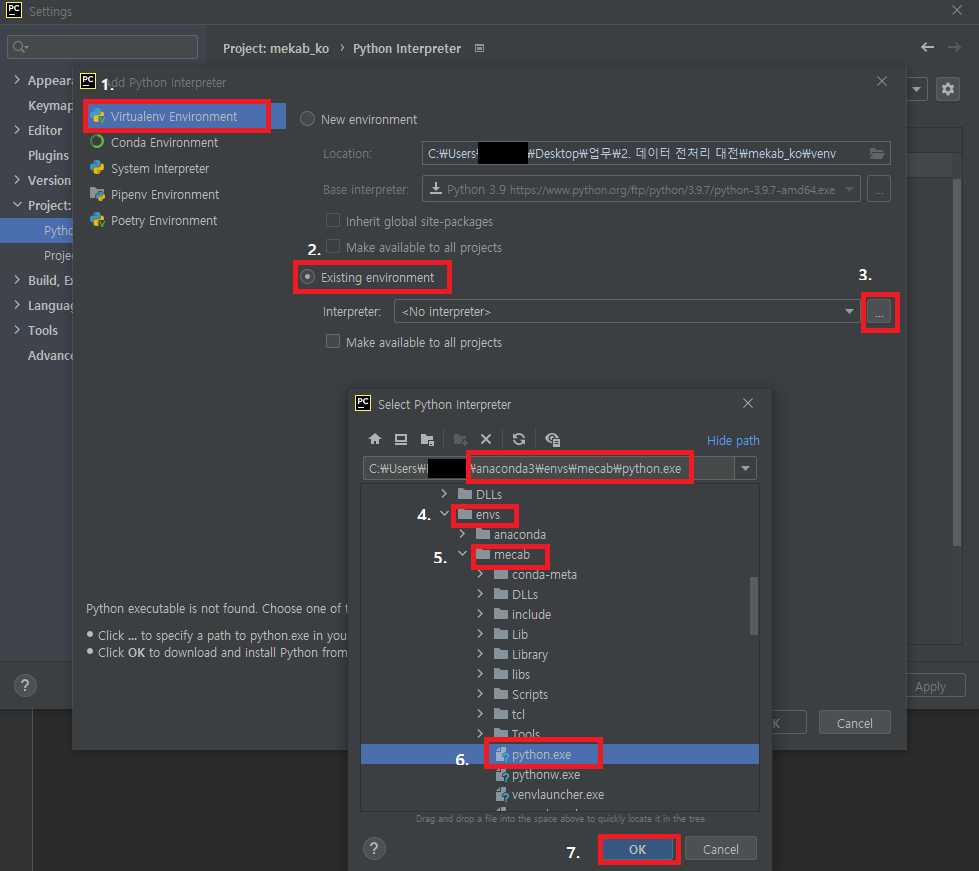Image resolution: width=979 pixels, height=871 pixels.
Task: Expand the Library folder
Action: click(x=480, y=654)
